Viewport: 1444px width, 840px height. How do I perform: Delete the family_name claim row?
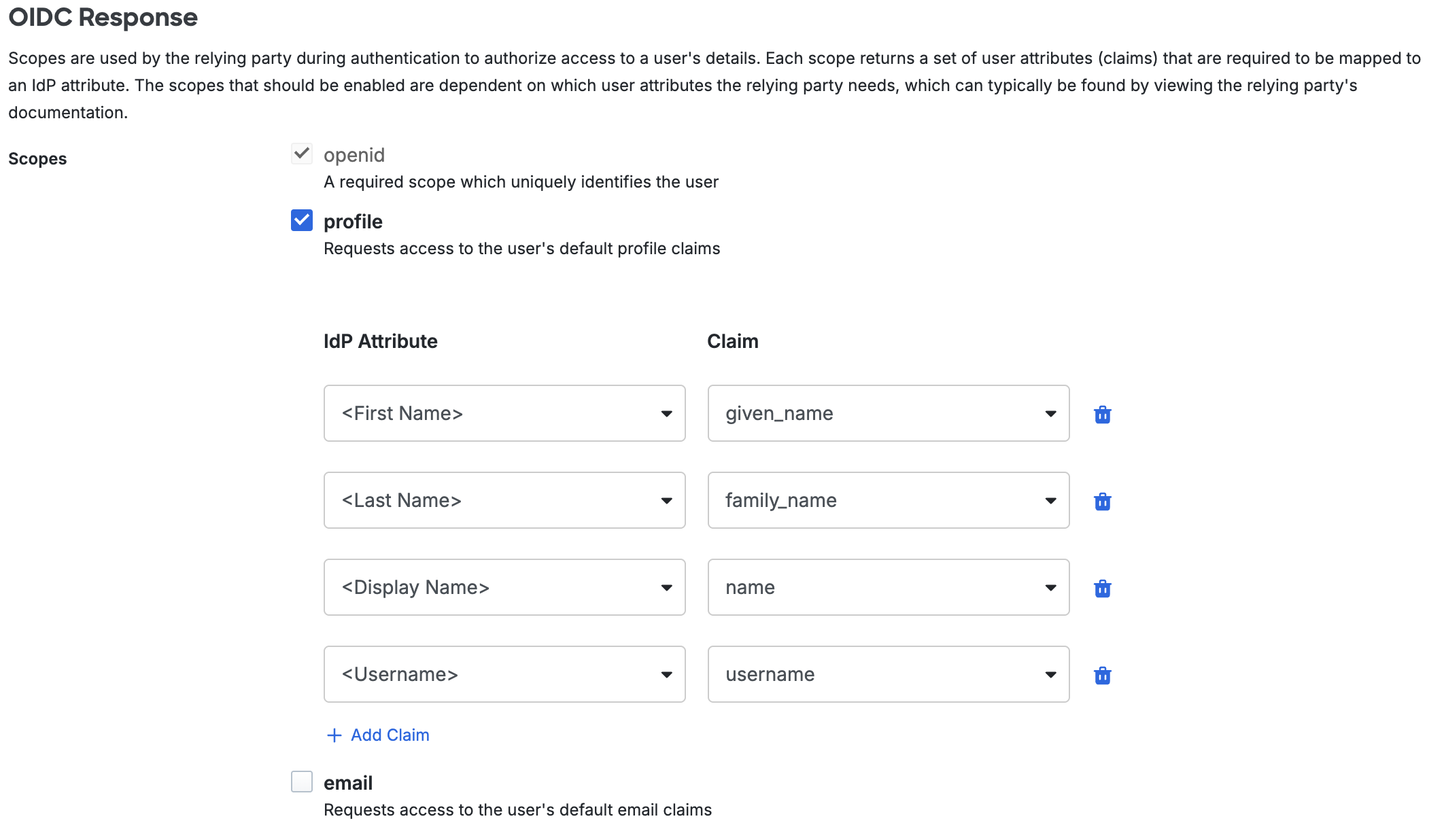point(1102,501)
